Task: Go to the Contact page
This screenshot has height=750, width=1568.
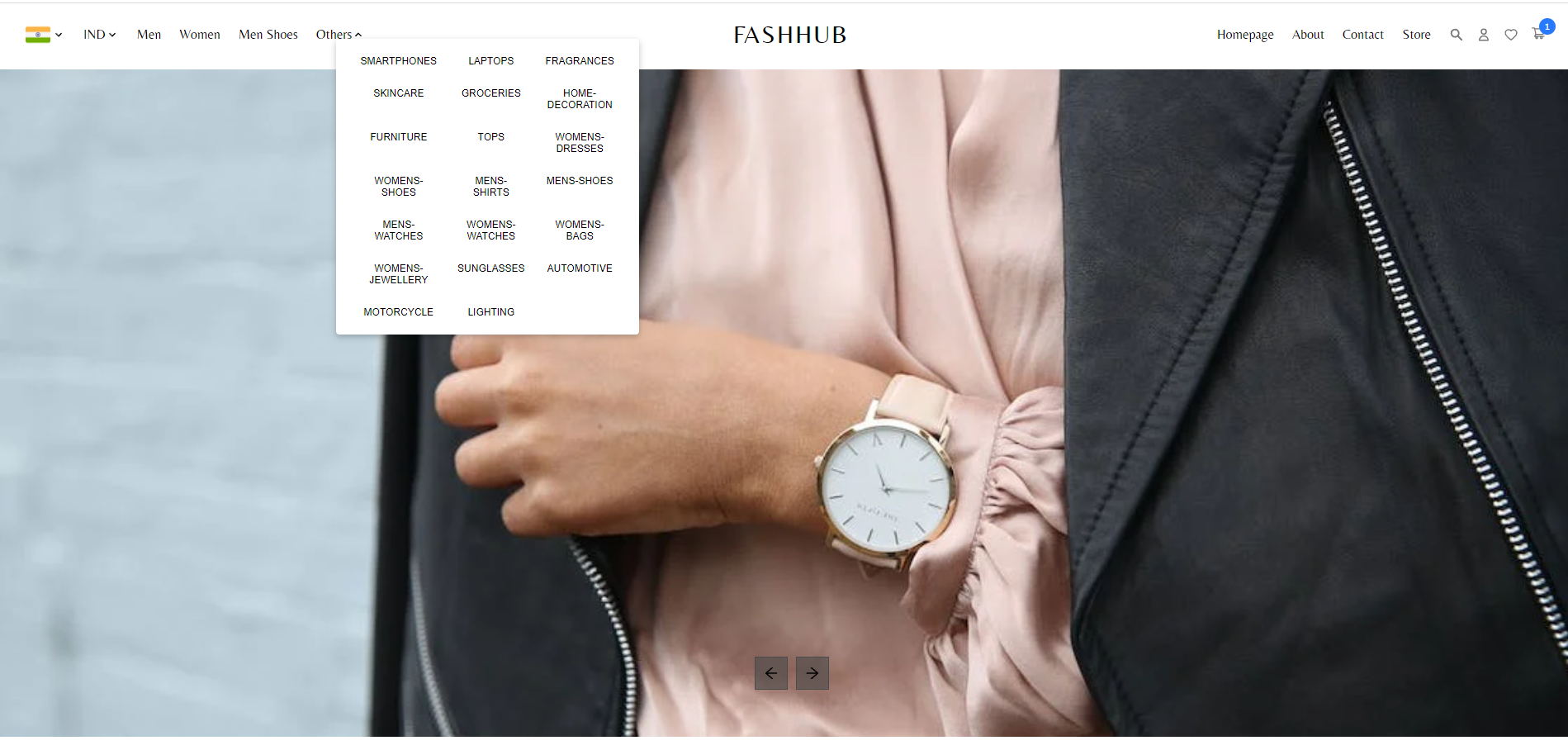Action: (x=1362, y=35)
